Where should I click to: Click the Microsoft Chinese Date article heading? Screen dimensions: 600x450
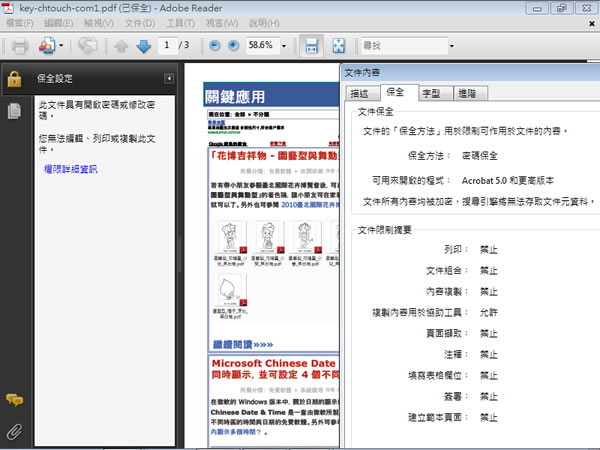coord(275,368)
